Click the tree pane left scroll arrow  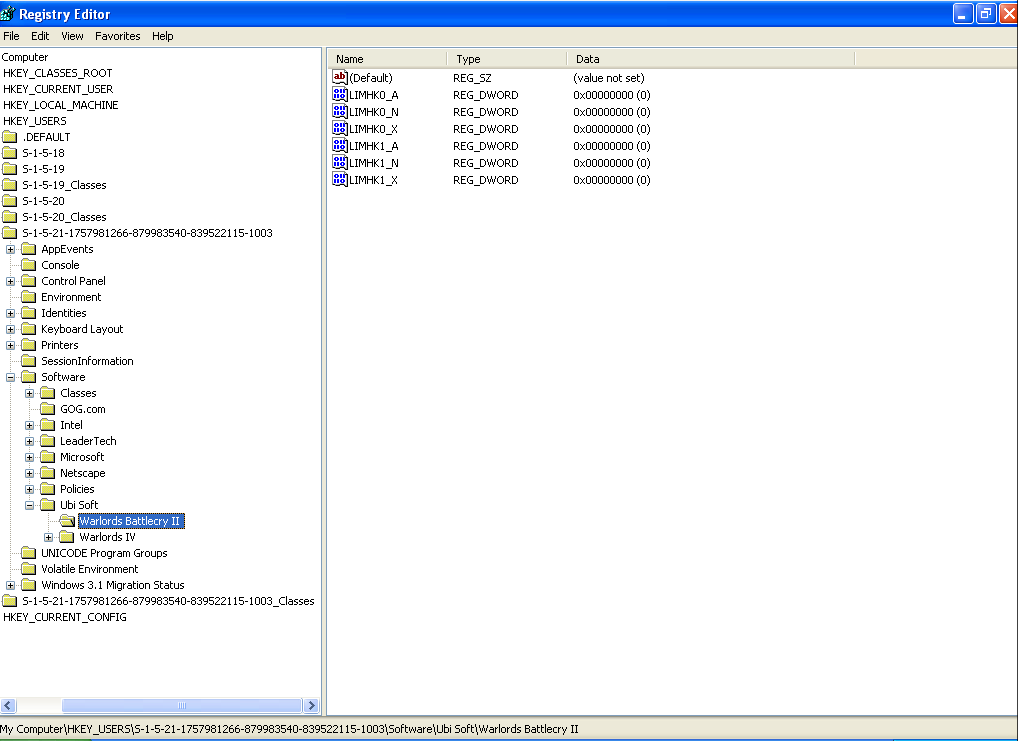8,705
